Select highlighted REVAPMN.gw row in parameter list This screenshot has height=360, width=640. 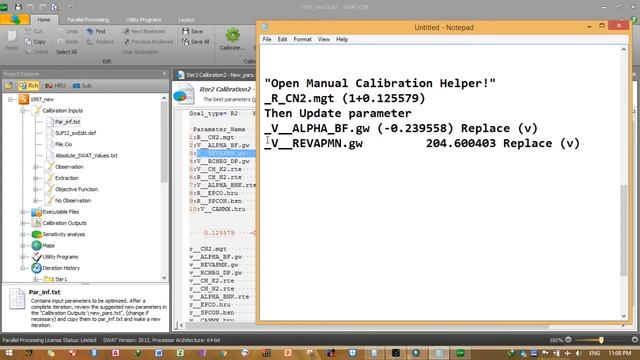click(227, 153)
